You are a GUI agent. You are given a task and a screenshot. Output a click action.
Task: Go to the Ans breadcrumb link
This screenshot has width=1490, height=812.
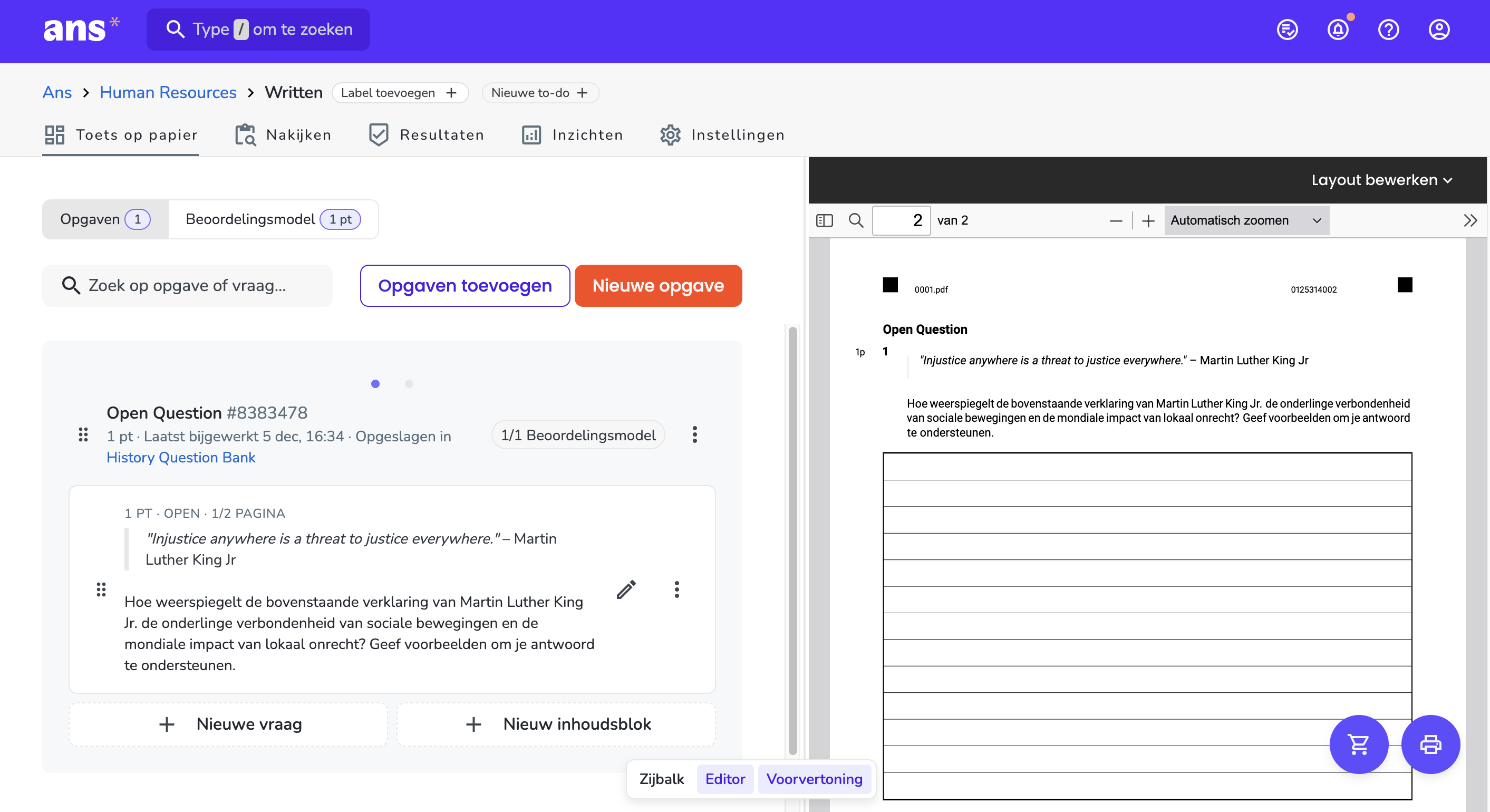[x=57, y=92]
